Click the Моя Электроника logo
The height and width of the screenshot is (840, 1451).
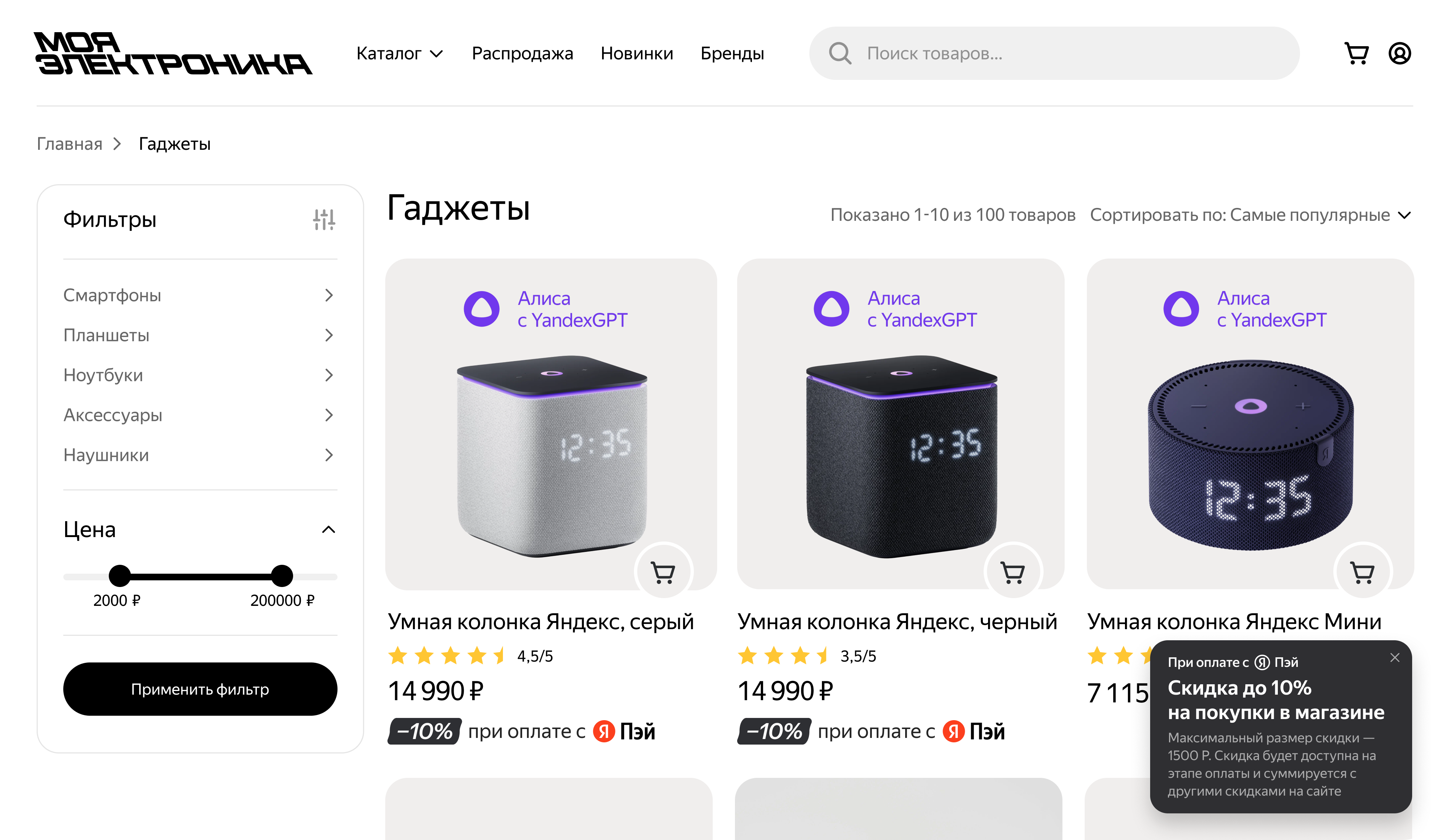click(173, 54)
